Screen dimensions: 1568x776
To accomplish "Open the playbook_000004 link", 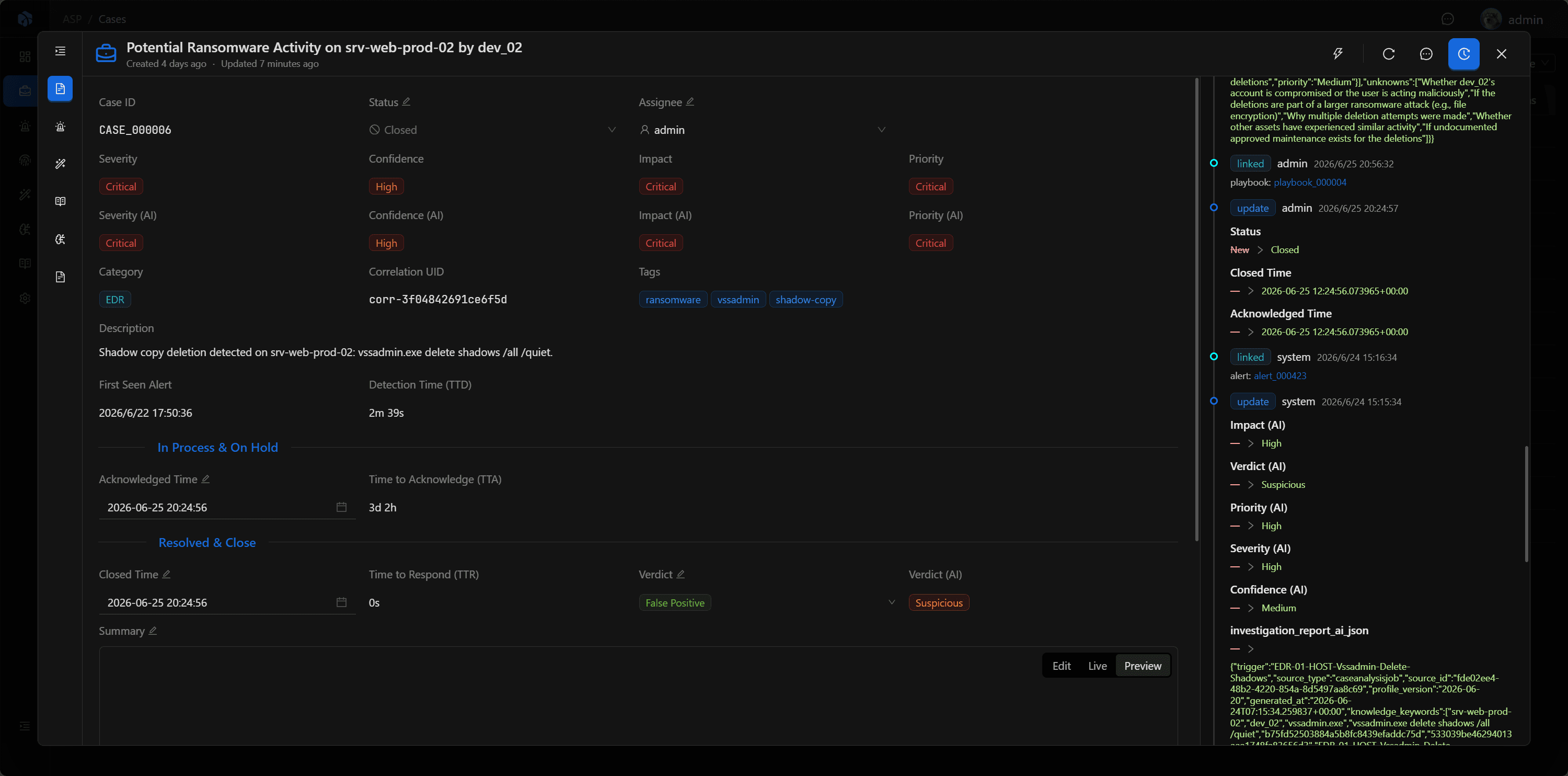I will click(1310, 182).
